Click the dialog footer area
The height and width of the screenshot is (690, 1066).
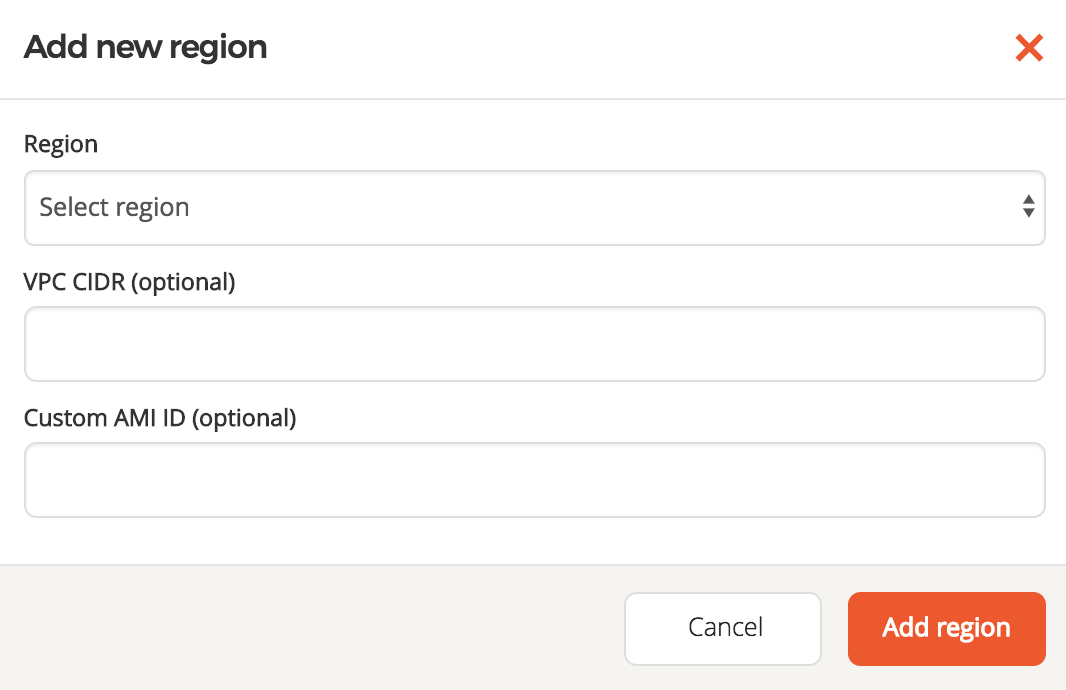300,628
